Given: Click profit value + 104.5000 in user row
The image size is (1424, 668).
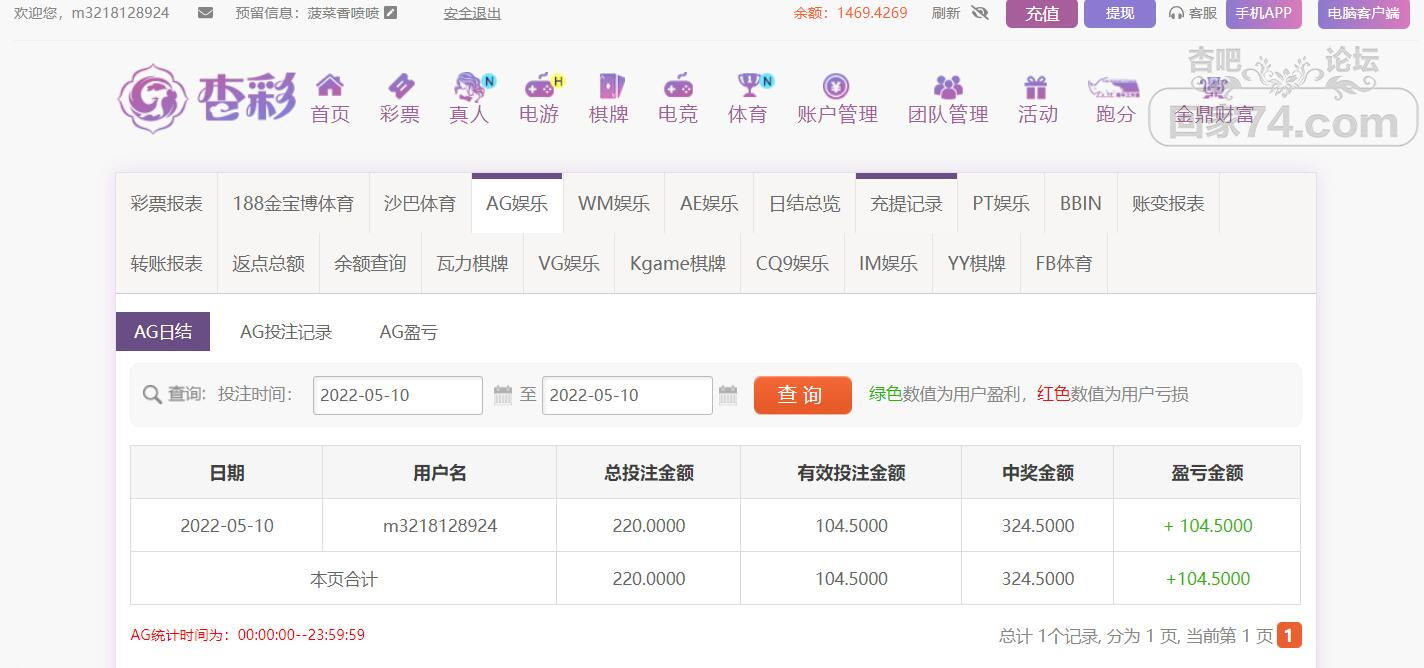Looking at the screenshot, I should pyautogui.click(x=1208, y=526).
